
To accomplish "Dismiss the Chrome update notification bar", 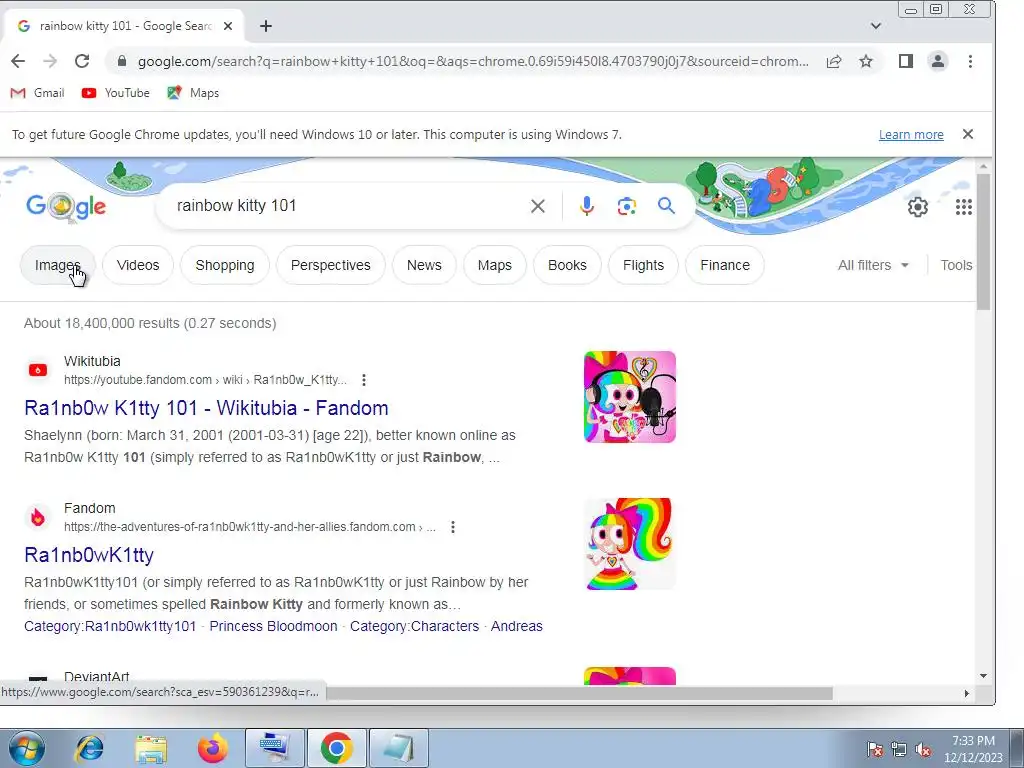I will [968, 134].
